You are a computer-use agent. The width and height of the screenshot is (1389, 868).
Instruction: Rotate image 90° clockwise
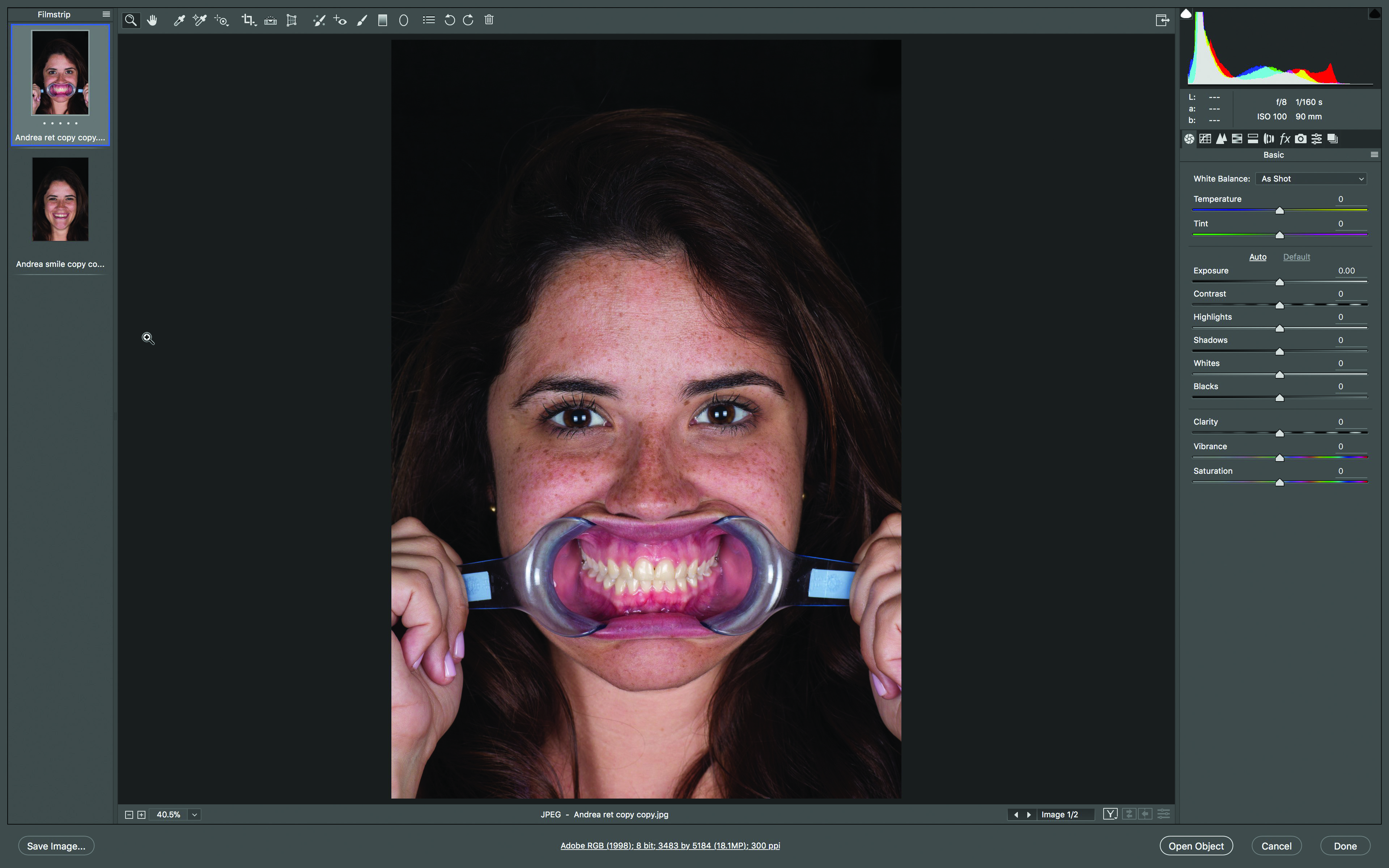pos(468,20)
